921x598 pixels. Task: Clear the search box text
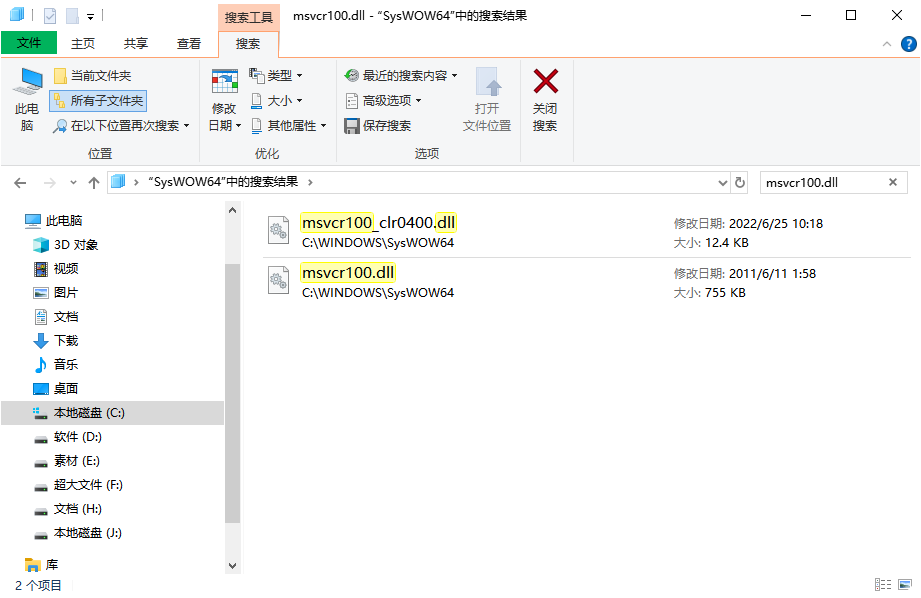click(893, 182)
